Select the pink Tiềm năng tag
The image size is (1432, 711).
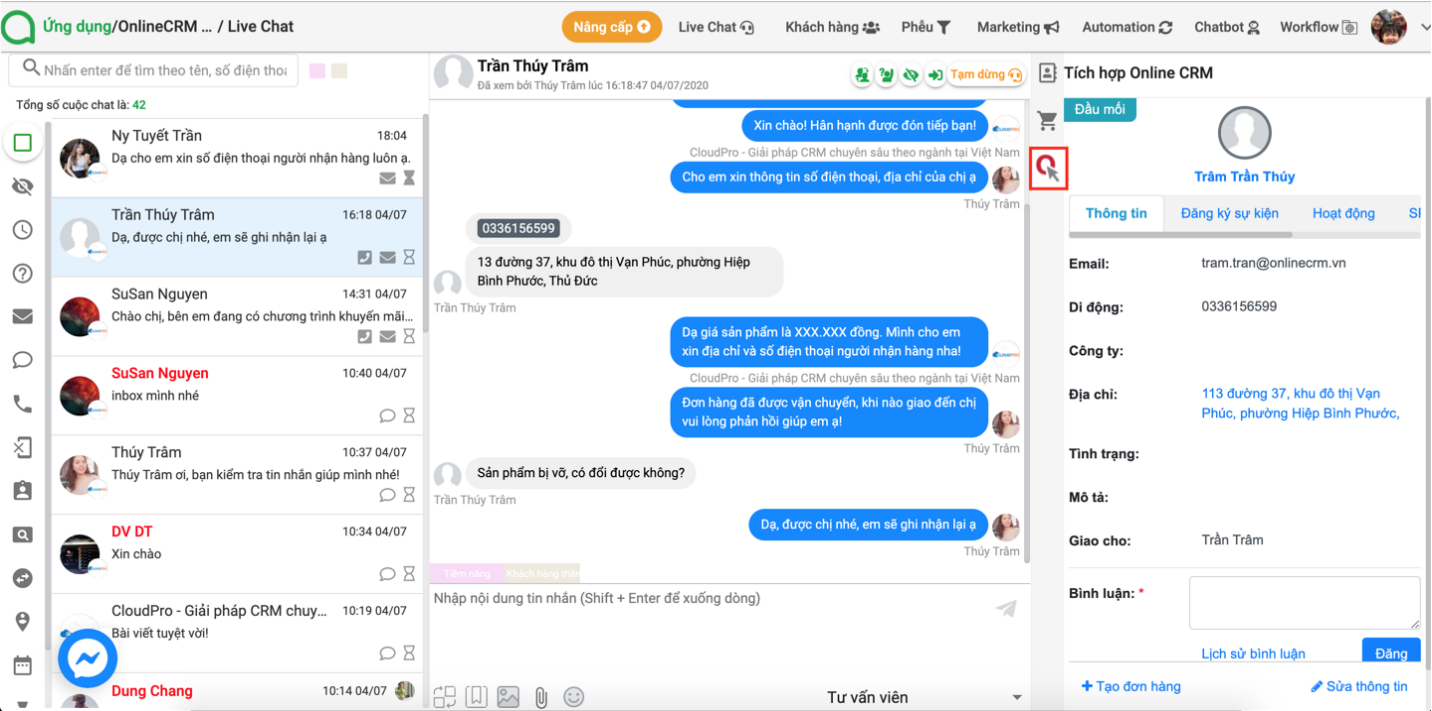click(x=466, y=574)
